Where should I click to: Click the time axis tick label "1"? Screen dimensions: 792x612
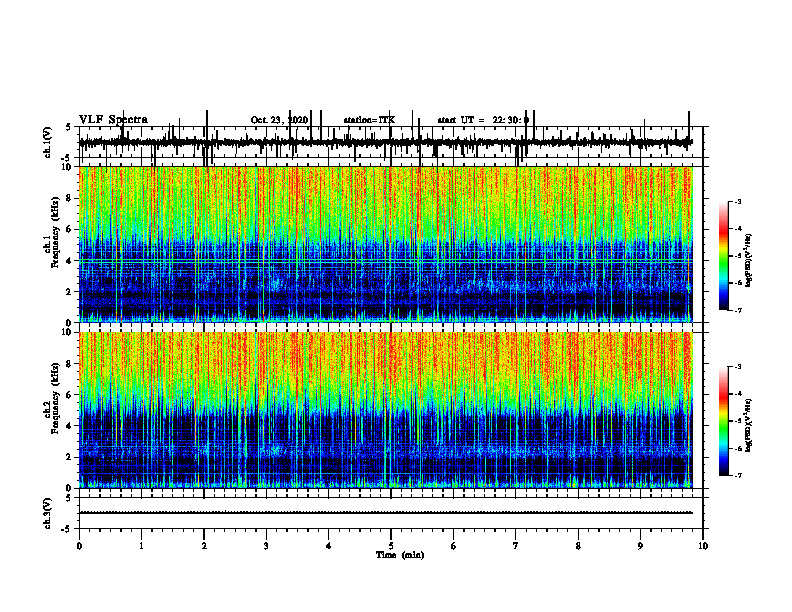(141, 546)
